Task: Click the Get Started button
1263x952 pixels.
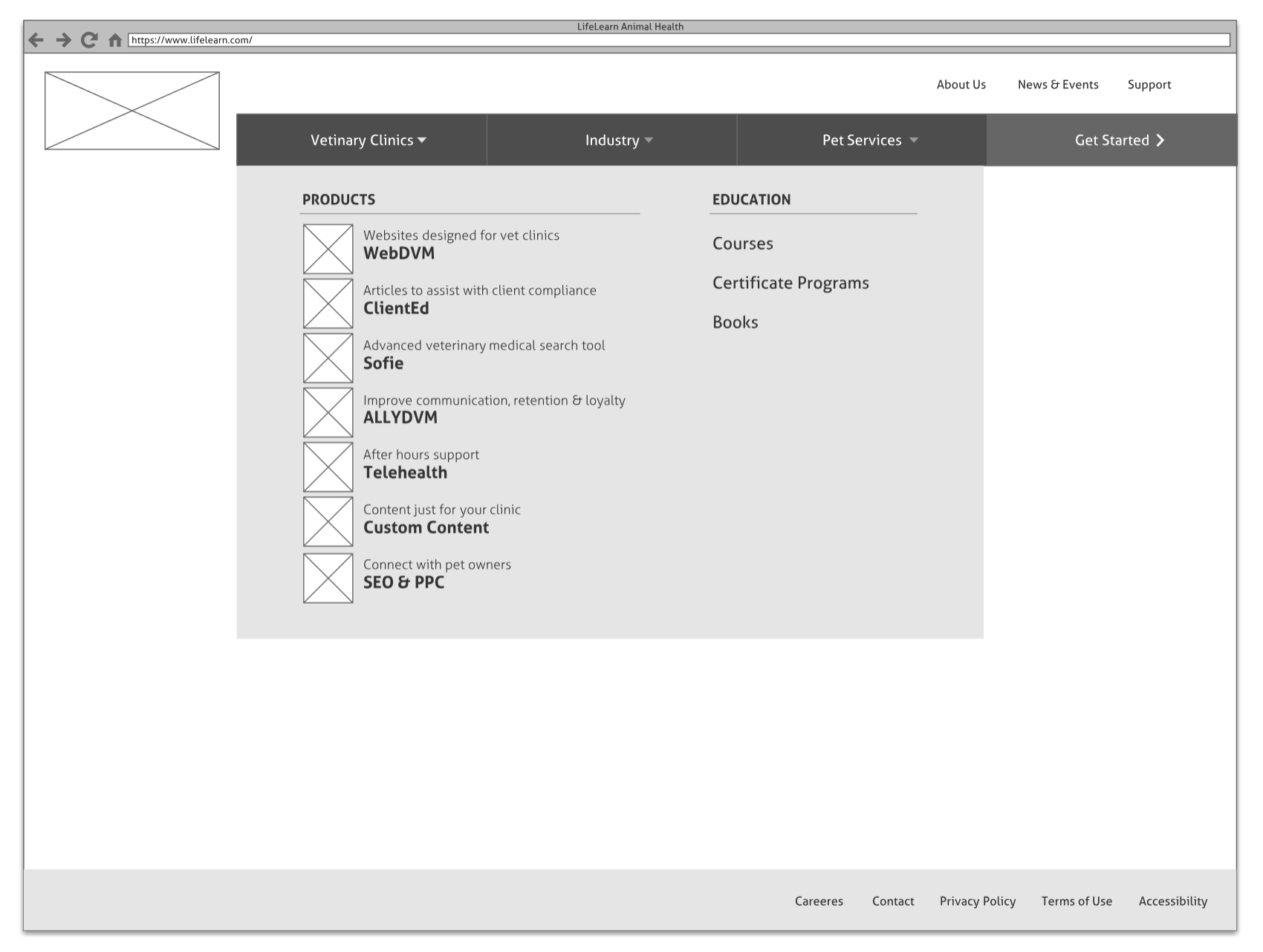Action: click(x=1111, y=140)
